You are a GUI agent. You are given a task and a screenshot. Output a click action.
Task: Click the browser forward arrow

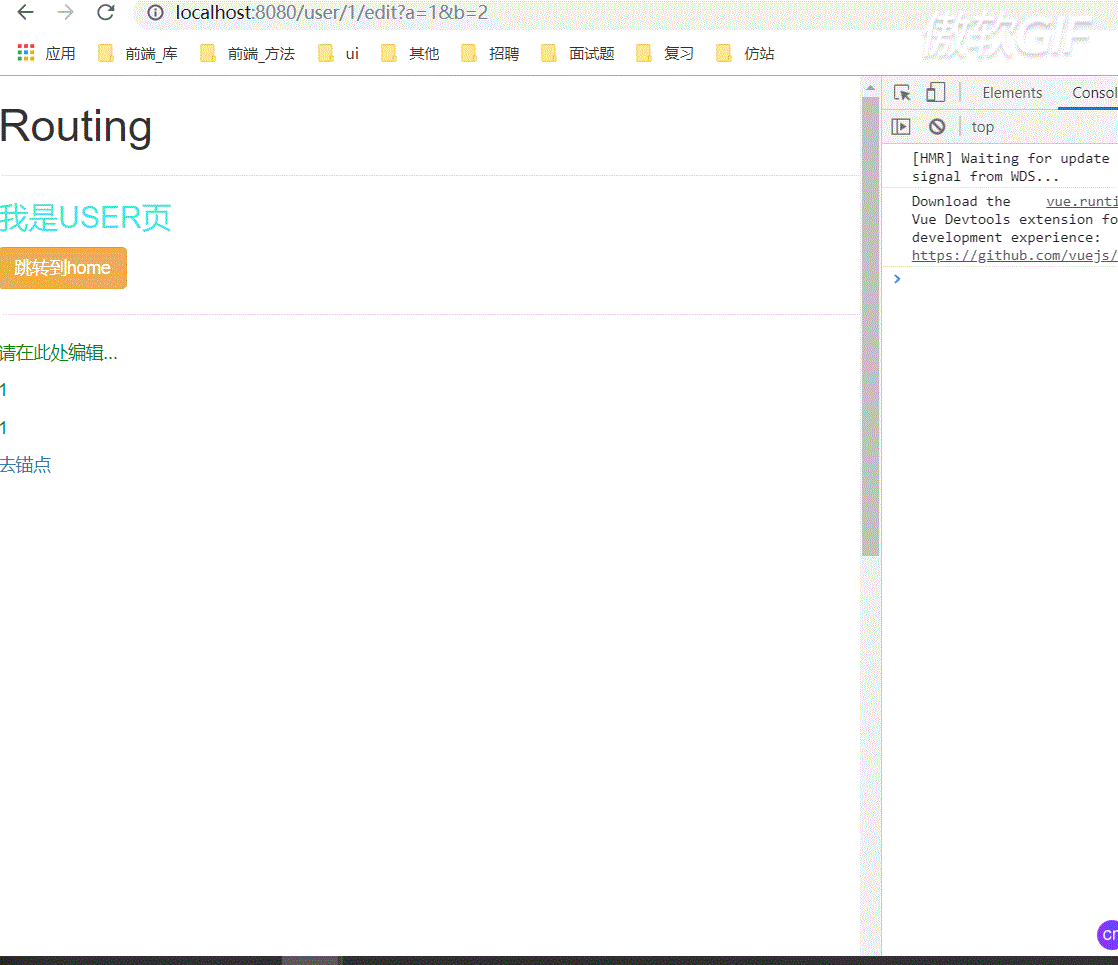click(66, 12)
